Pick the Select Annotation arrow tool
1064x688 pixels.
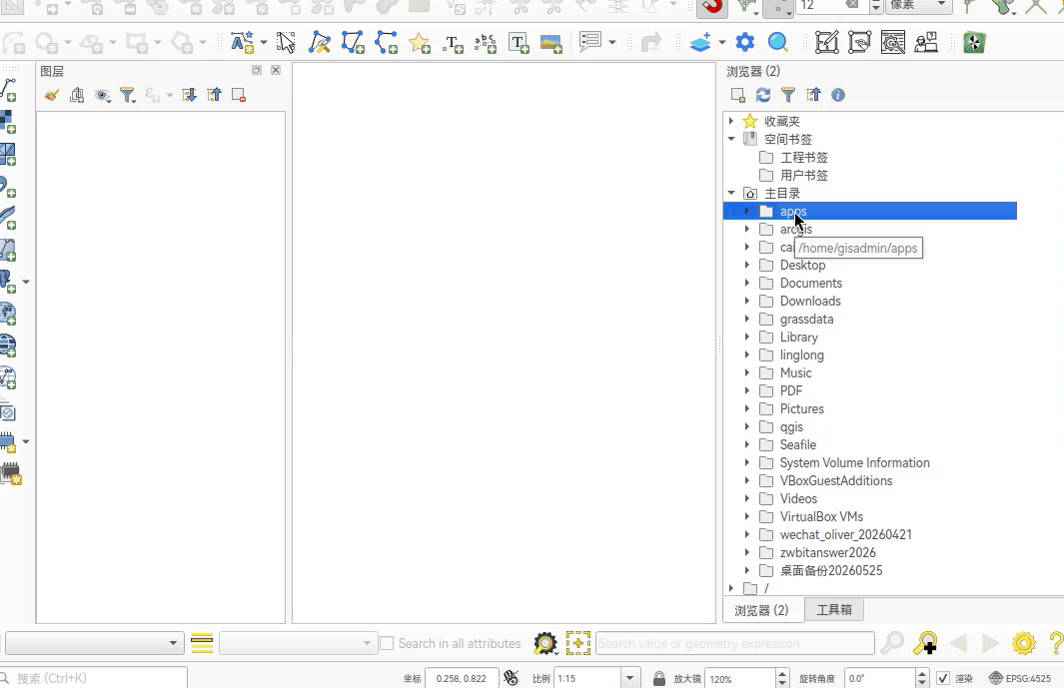(286, 43)
